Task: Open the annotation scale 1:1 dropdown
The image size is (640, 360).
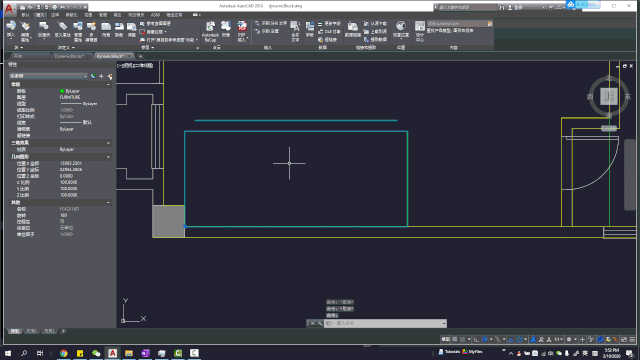Action: (558, 339)
